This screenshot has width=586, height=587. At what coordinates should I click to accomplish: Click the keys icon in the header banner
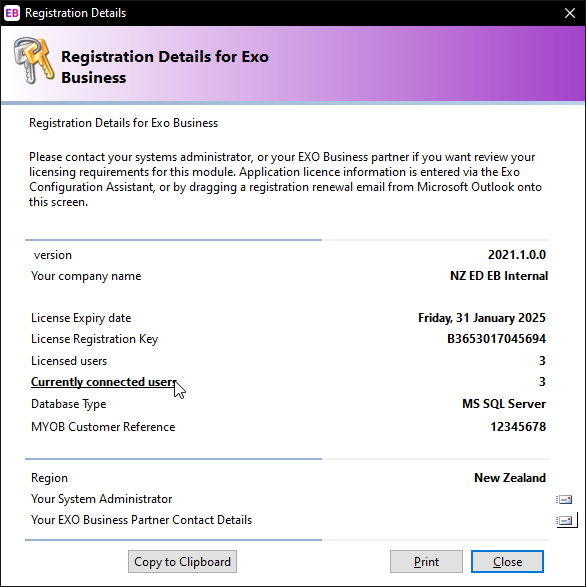[x=33, y=60]
